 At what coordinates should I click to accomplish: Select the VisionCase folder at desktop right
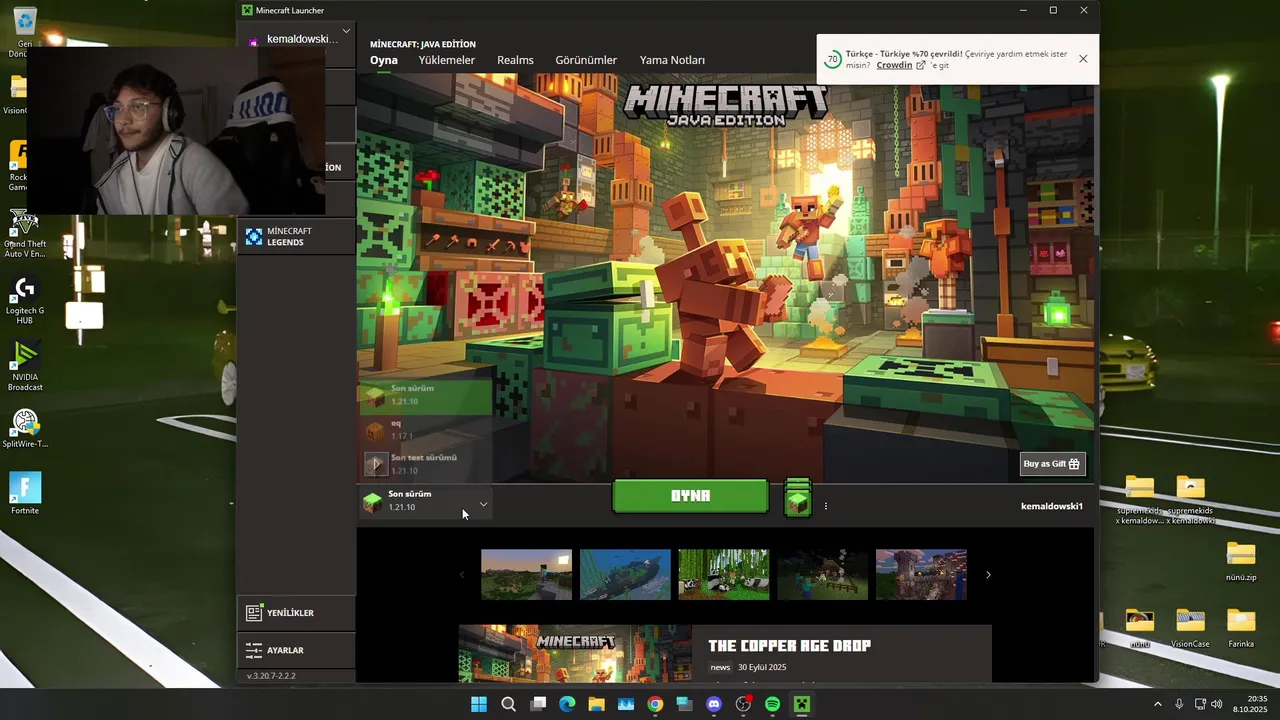coord(1190,628)
